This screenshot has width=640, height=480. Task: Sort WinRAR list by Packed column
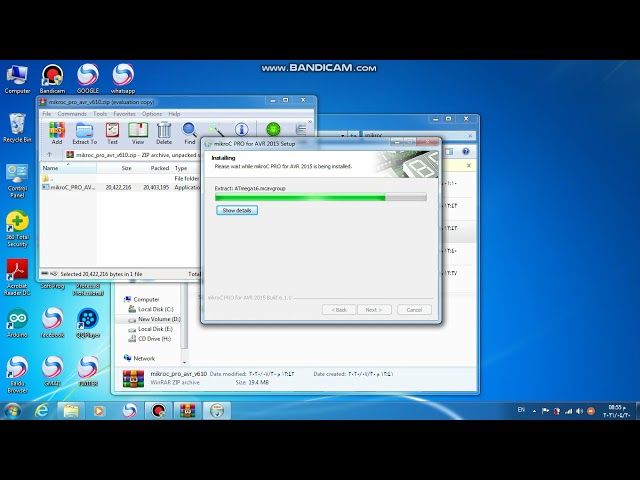coord(153,168)
